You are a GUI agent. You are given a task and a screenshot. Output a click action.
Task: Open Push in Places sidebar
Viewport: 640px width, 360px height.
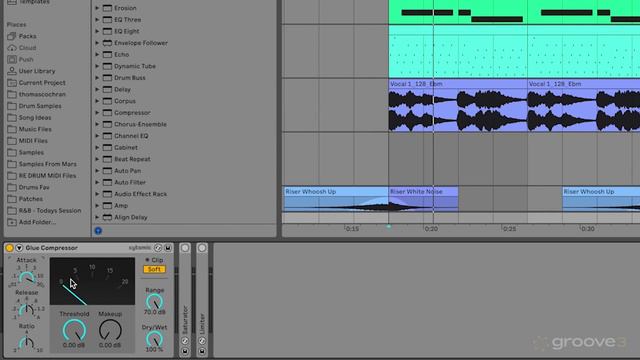pos(26,59)
